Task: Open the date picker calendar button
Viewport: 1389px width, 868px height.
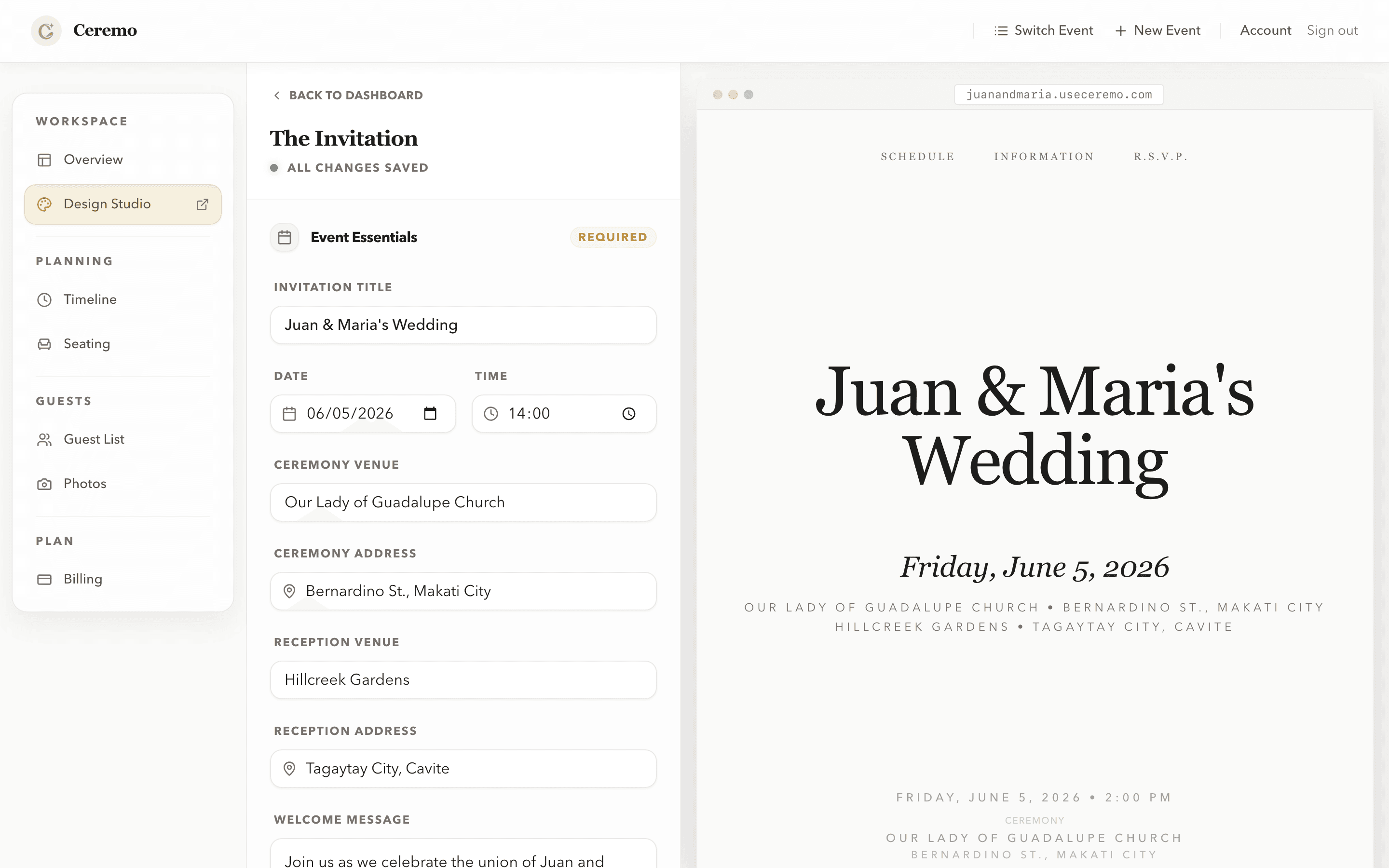Action: [x=430, y=413]
